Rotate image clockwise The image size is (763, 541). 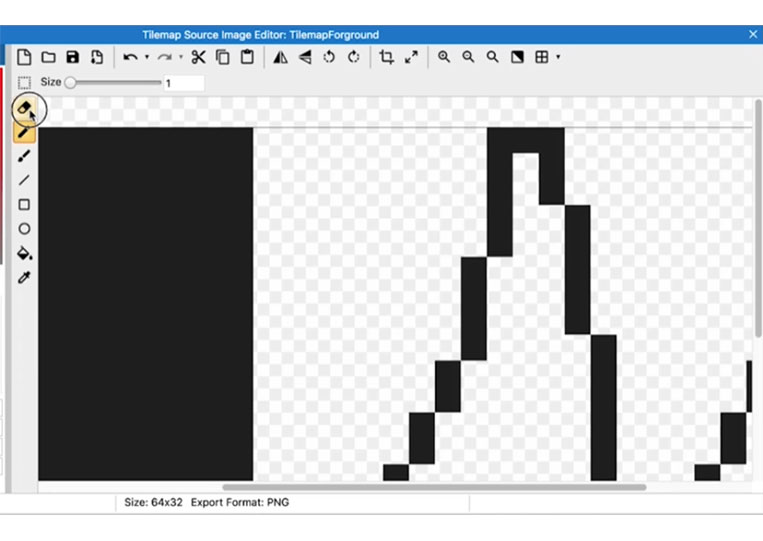point(354,57)
